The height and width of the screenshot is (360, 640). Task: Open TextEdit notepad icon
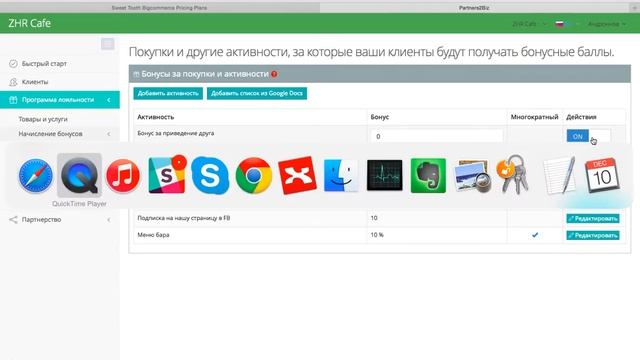tap(559, 176)
